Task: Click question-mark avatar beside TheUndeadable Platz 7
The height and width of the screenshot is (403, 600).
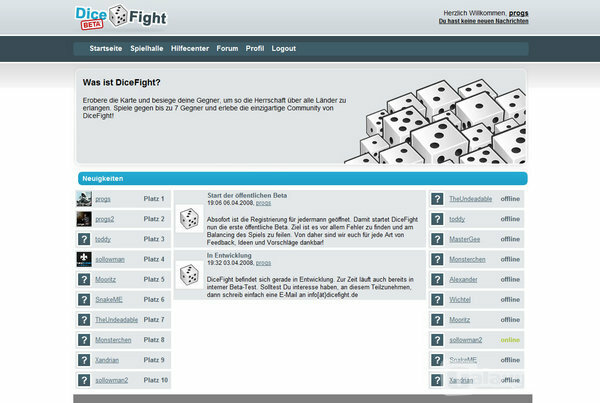Action: click(x=84, y=320)
